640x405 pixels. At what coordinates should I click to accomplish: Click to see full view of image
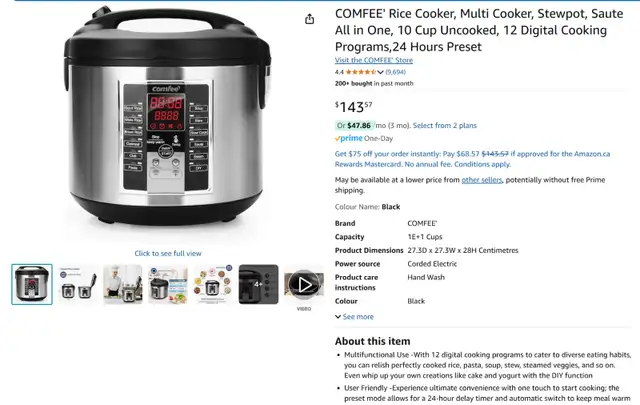coord(168,254)
